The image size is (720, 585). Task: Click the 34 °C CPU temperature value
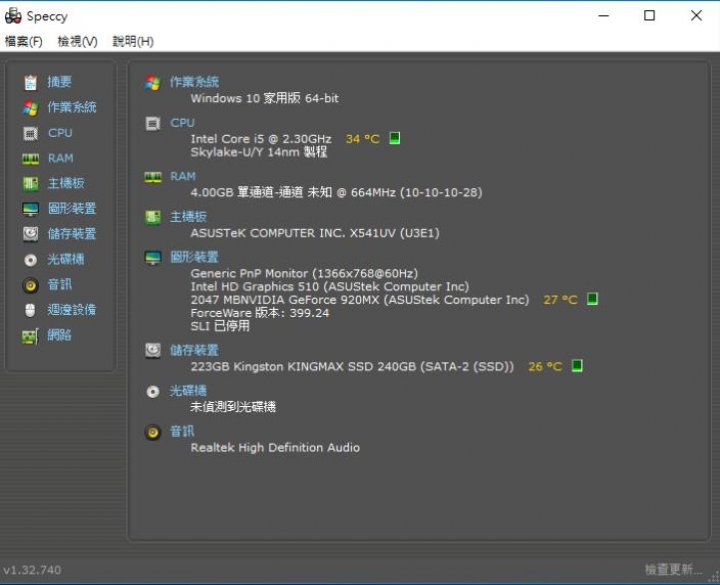click(363, 139)
